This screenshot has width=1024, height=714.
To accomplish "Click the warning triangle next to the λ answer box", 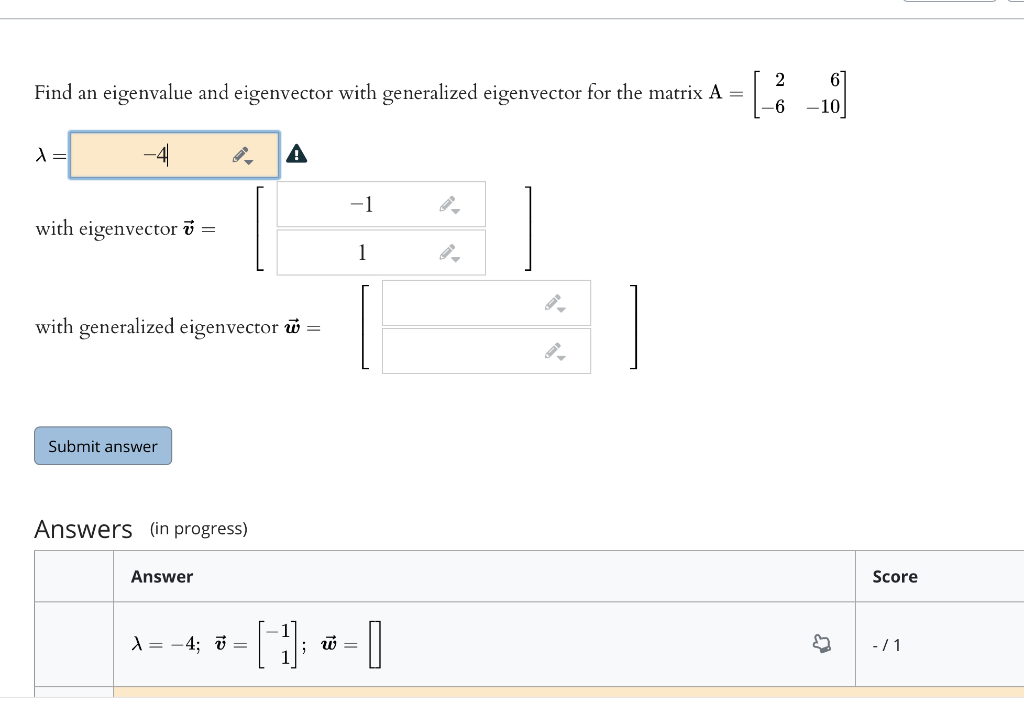I will (297, 154).
